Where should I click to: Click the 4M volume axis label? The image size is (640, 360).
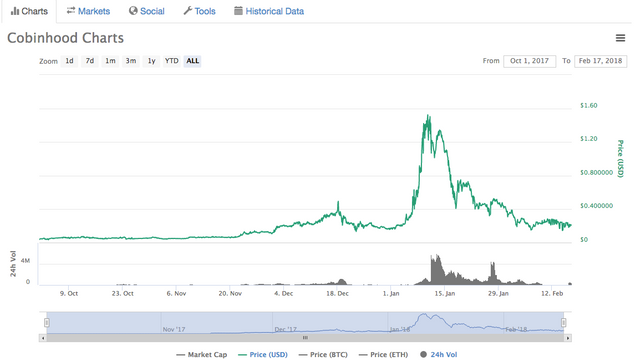(25, 260)
